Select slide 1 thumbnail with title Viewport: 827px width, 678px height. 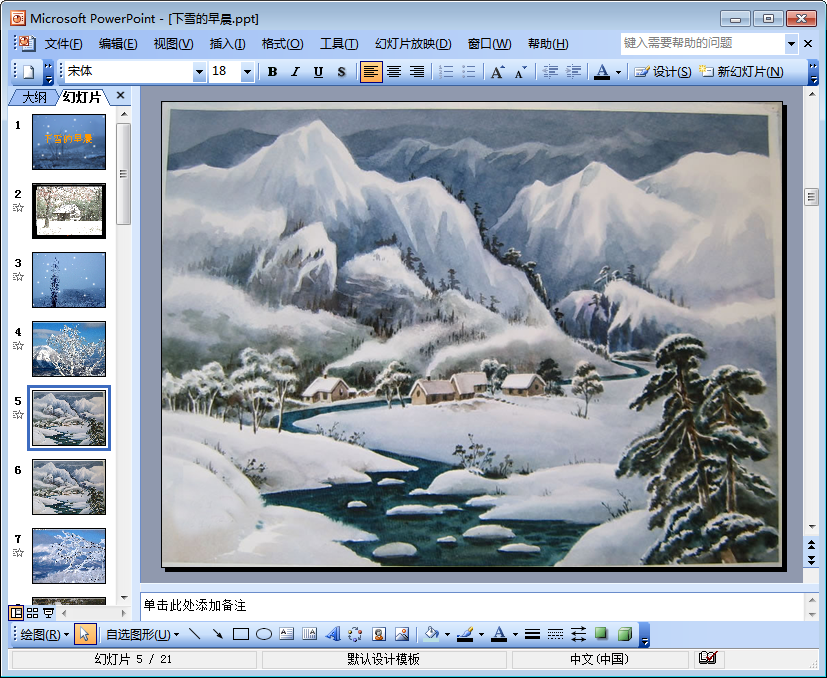[69, 142]
